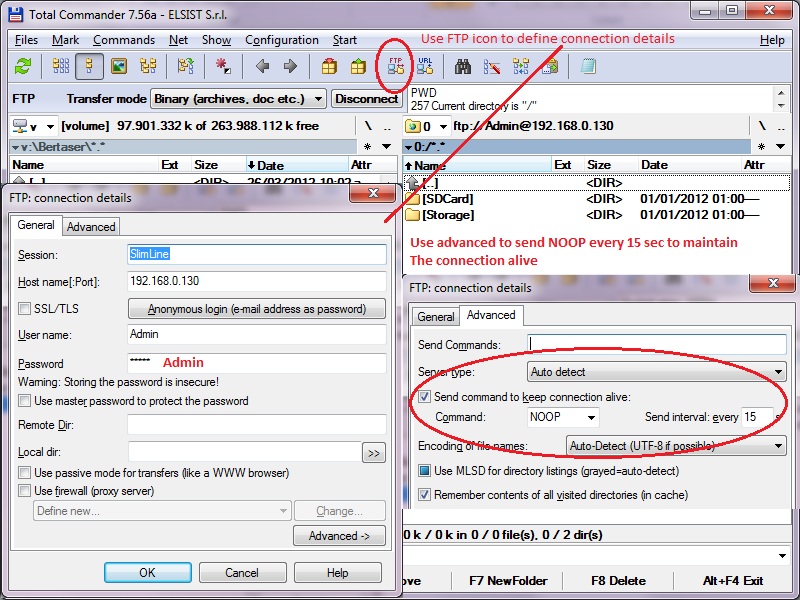Click the Host name[:Port] field
800x600 pixels.
257,281
